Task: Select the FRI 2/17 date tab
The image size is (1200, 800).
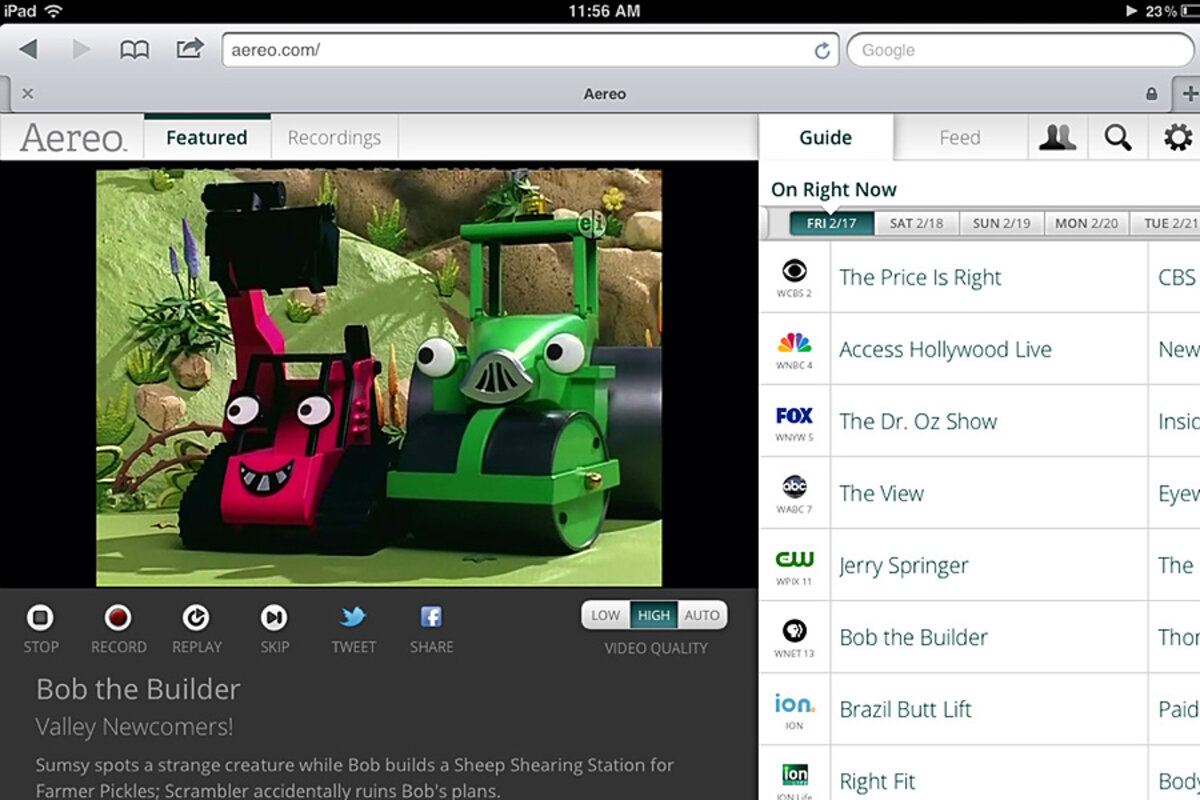Action: click(x=832, y=223)
